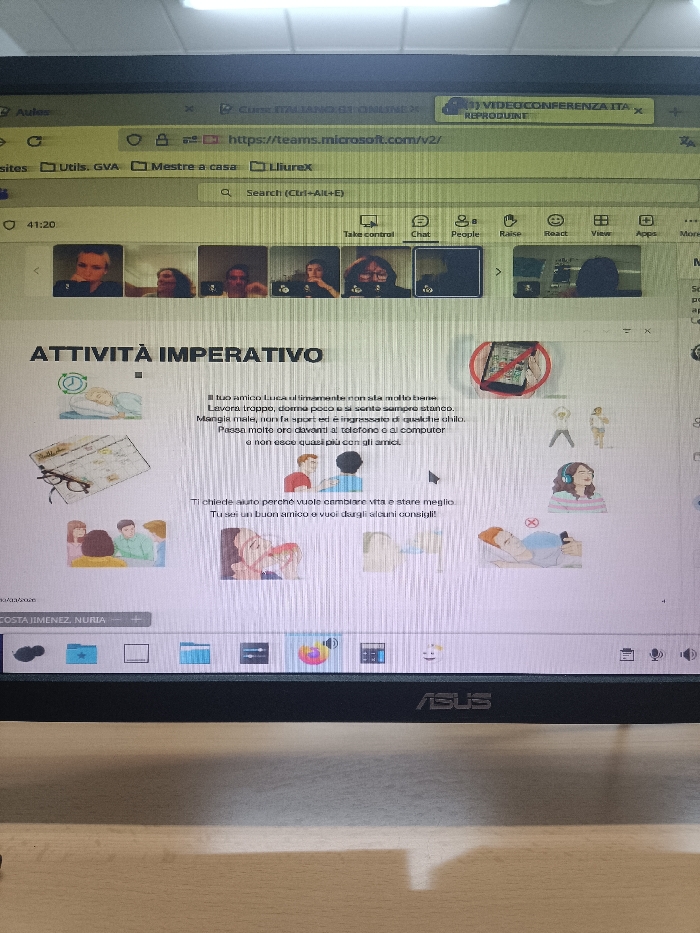Open the More options menu
This screenshot has width=700, height=933.
[x=690, y=227]
